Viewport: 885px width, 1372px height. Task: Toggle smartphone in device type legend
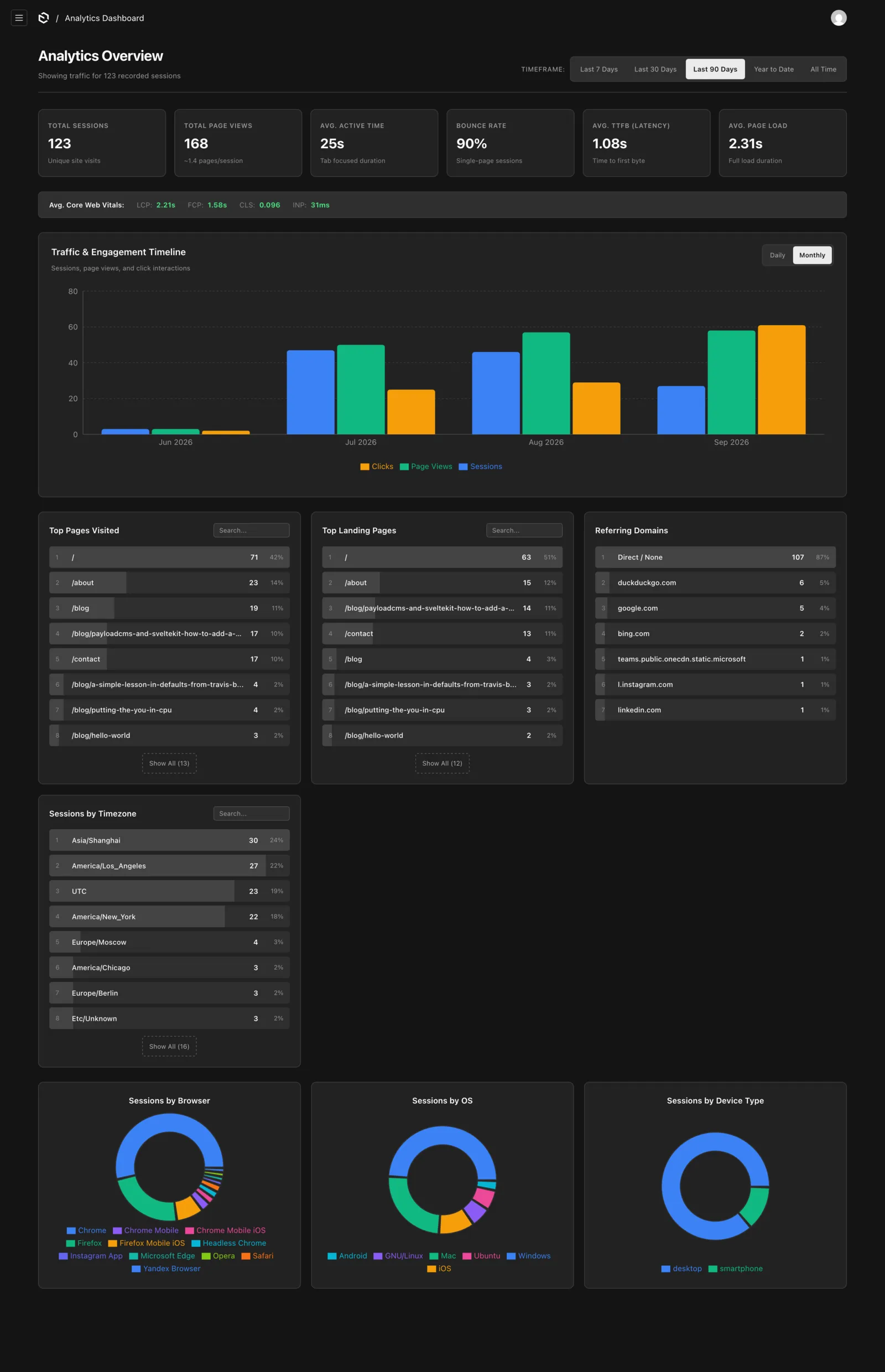click(736, 1268)
